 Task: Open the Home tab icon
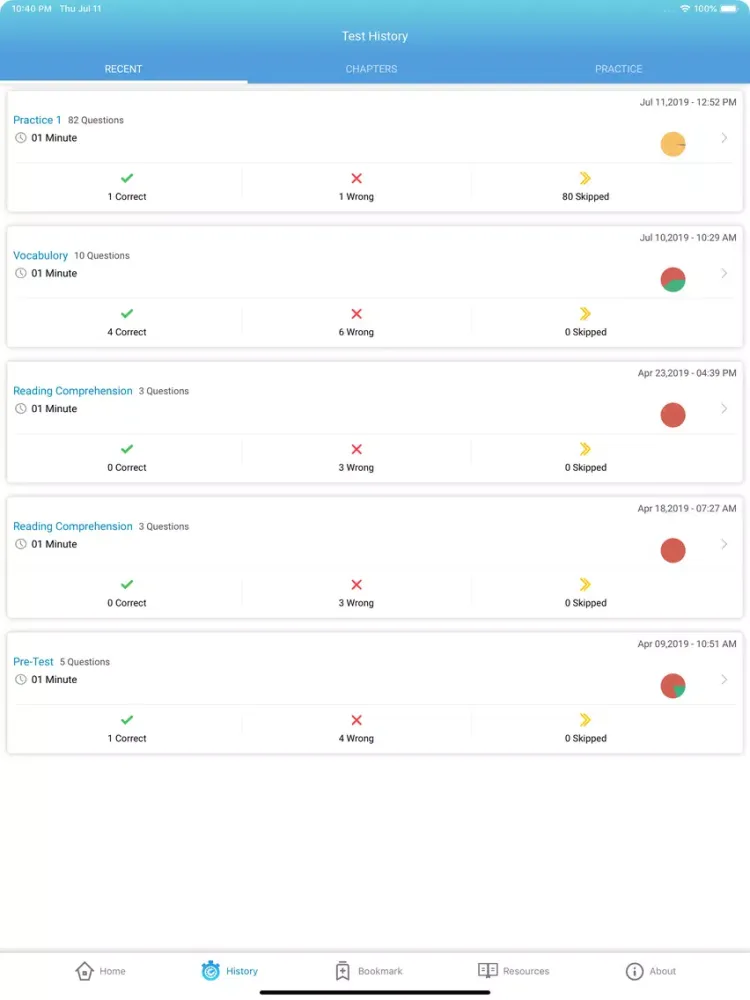pos(85,971)
